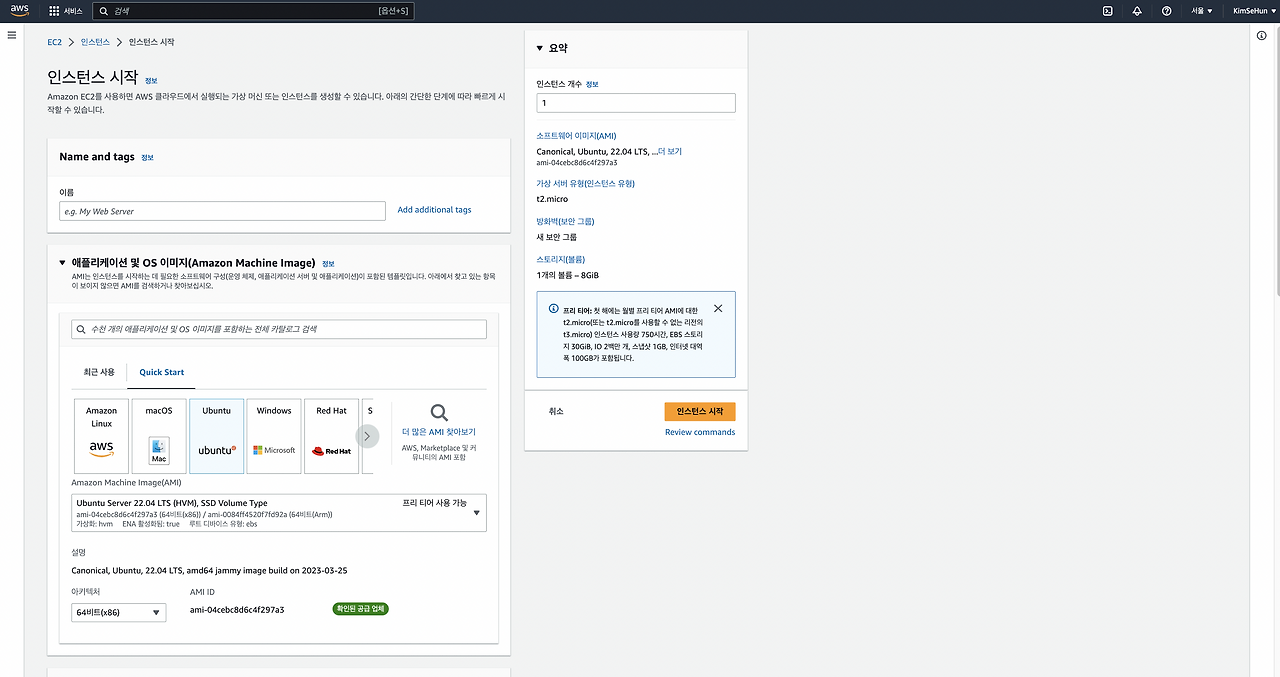Select the macOS Mac card

tap(159, 435)
